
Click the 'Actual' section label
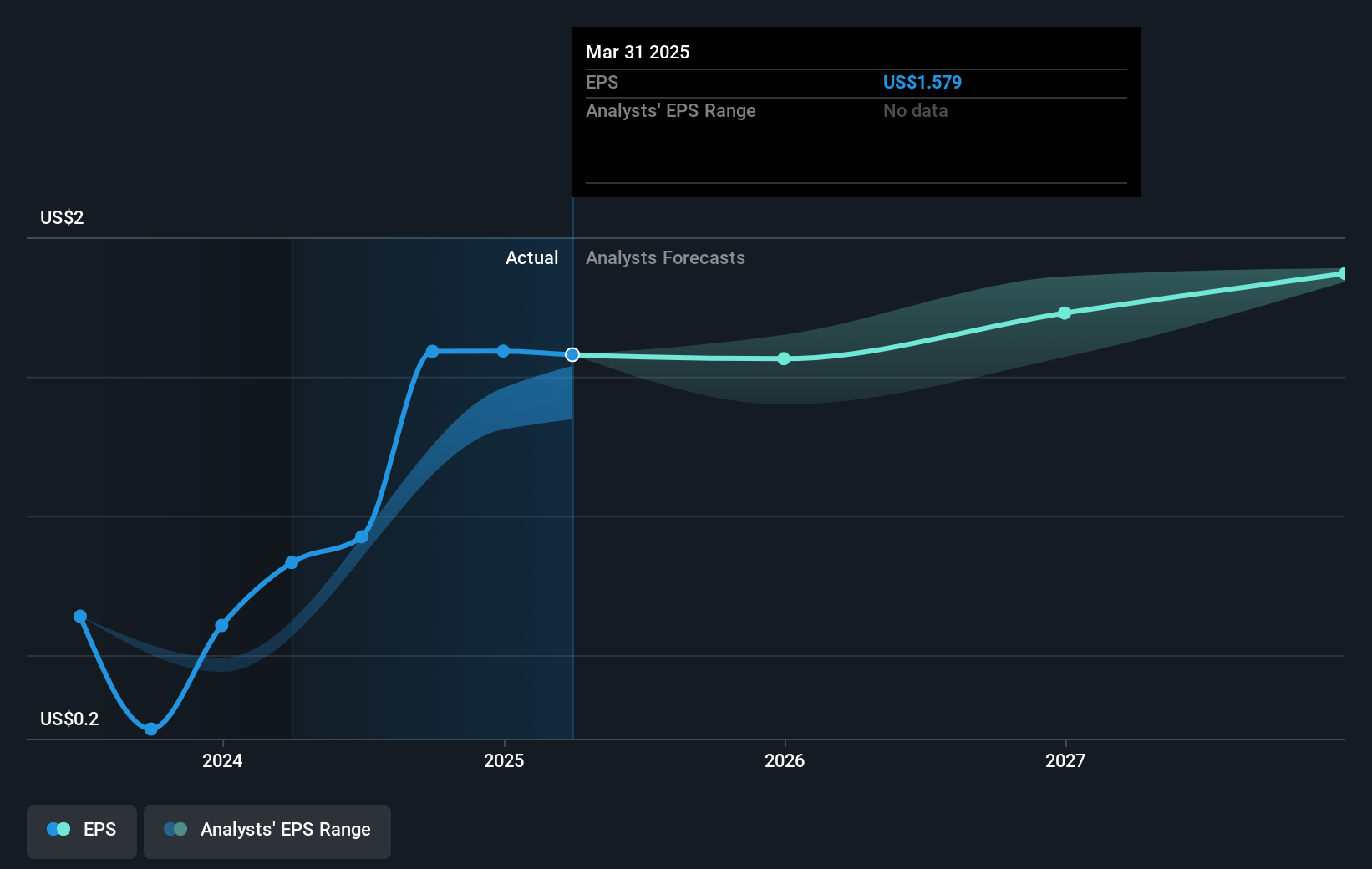pos(531,257)
